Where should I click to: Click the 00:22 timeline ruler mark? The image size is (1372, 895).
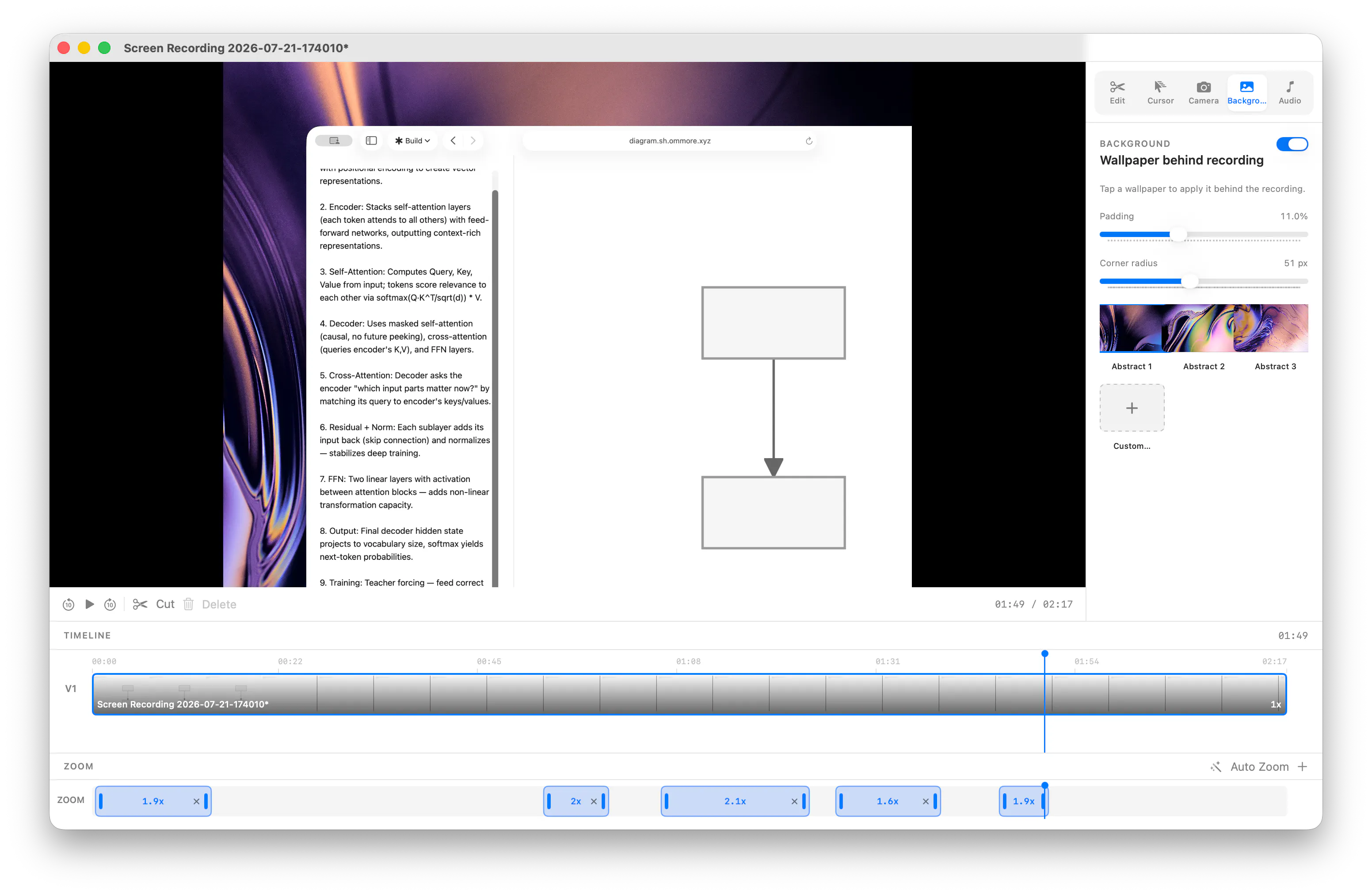pyautogui.click(x=290, y=661)
